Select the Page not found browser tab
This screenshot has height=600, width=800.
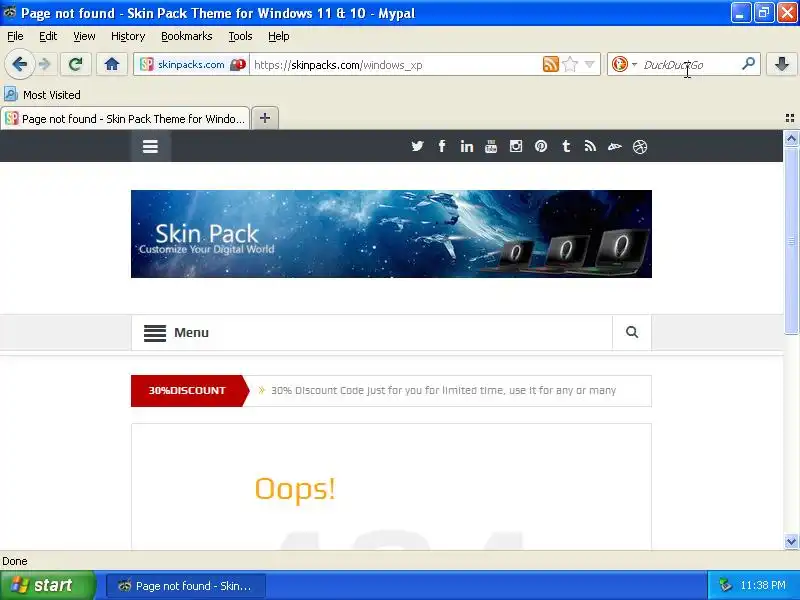pos(125,119)
